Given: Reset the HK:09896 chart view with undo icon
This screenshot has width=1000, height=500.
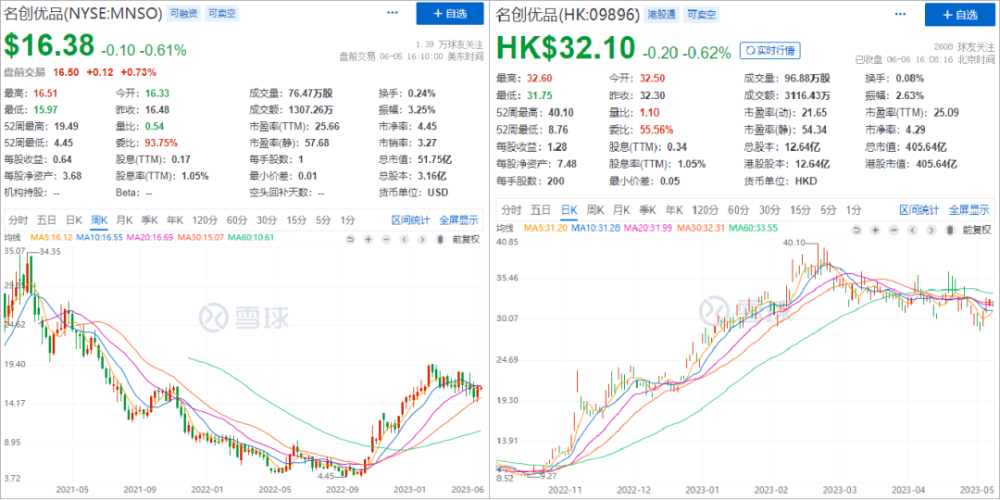Looking at the screenshot, I should point(857,229).
